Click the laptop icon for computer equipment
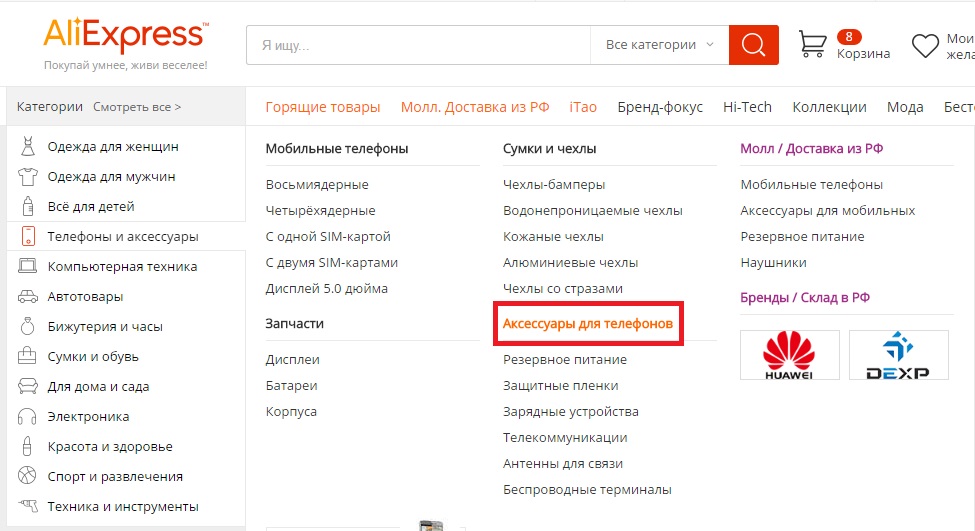975x531 pixels. click(x=27, y=266)
